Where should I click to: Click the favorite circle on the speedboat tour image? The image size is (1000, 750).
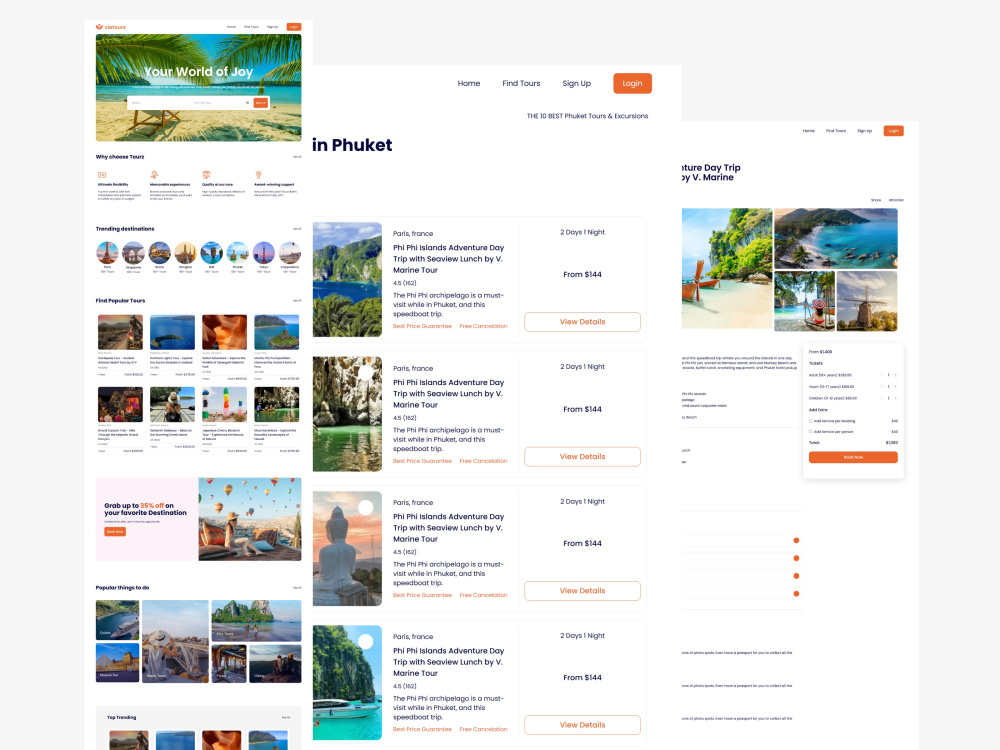[365, 642]
